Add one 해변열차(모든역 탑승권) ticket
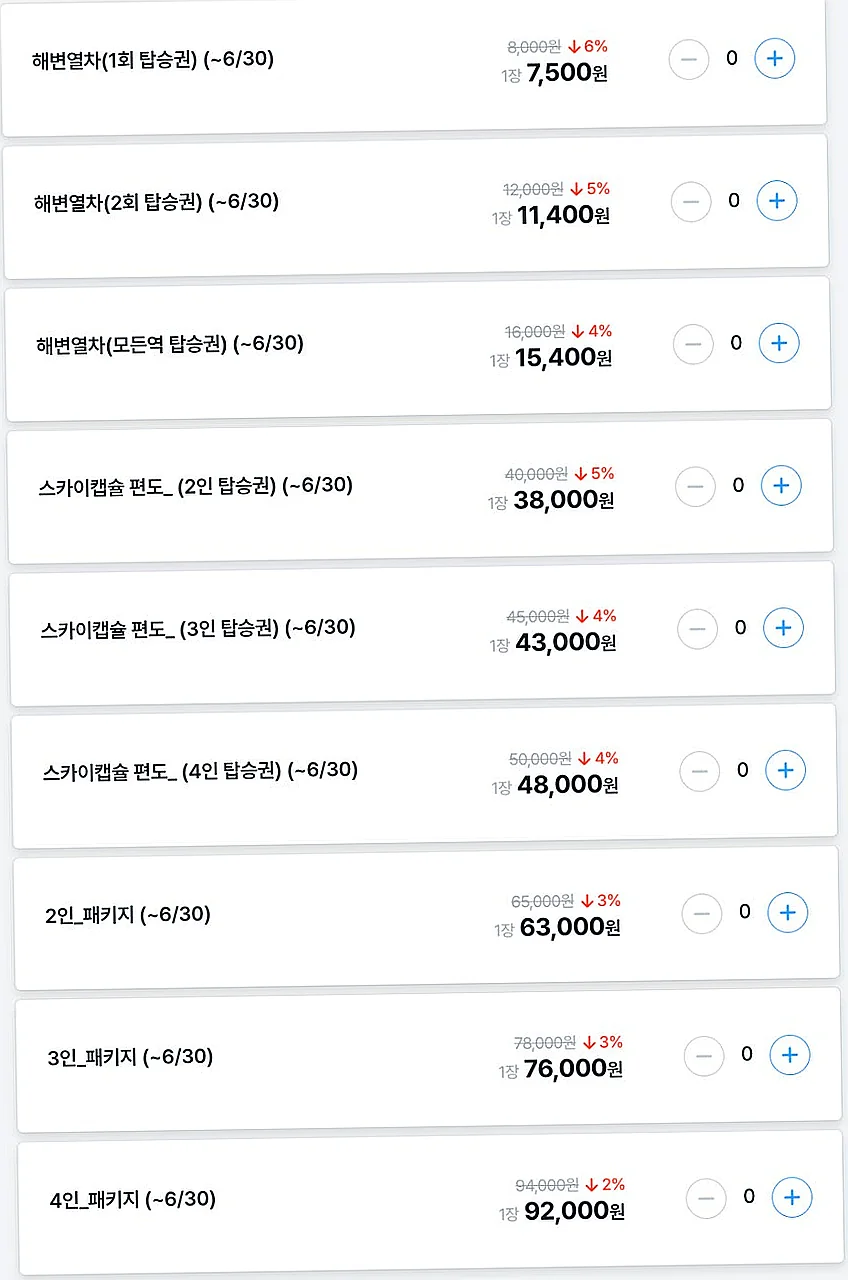 point(779,344)
